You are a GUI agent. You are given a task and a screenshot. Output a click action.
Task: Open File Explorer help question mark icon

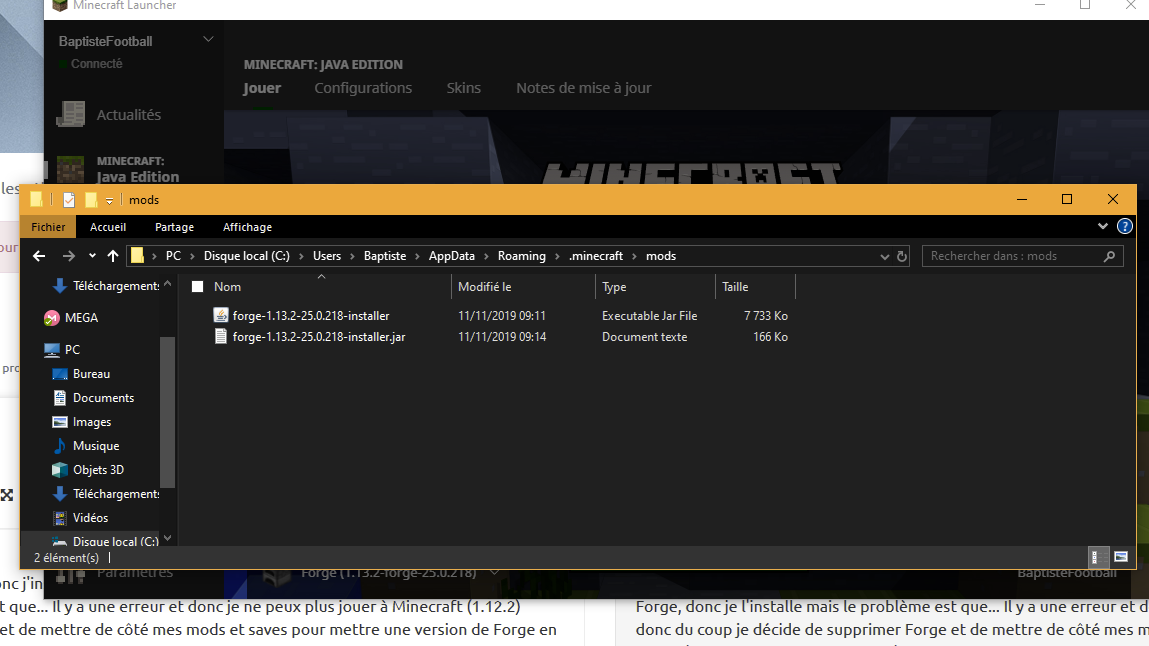click(1125, 227)
